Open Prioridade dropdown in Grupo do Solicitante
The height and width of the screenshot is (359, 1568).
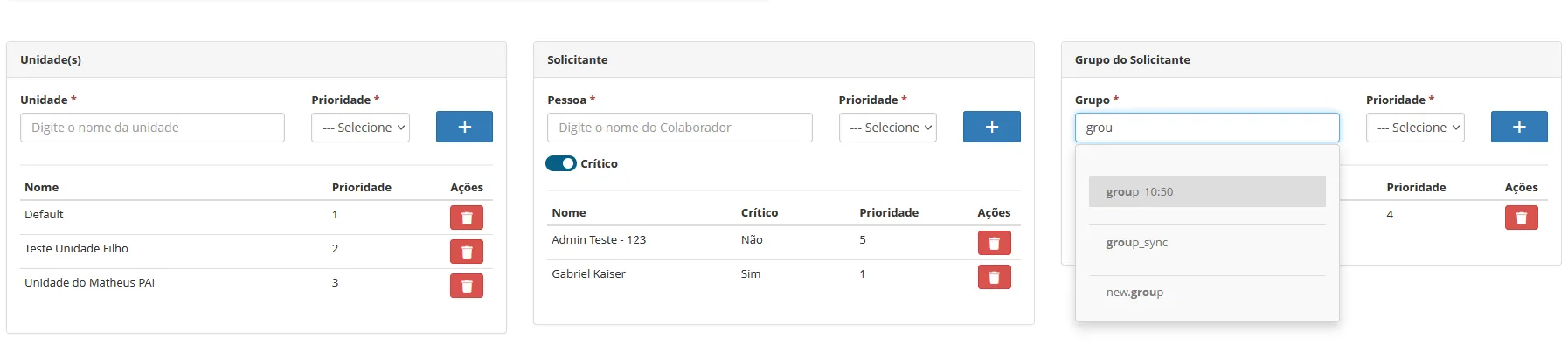(1415, 128)
